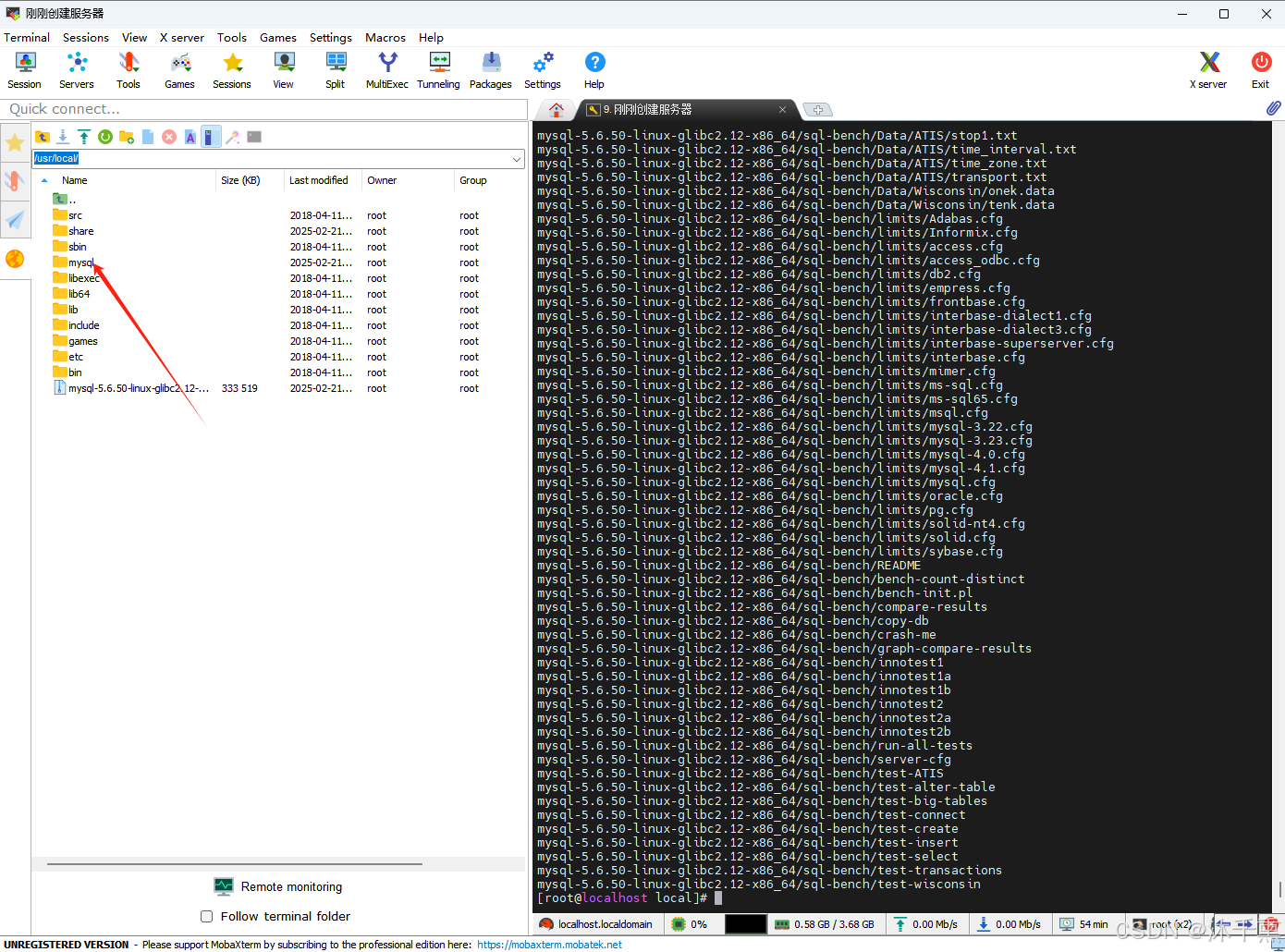1285x952 pixels.
Task: Click the Quick connect input field
Action: (x=264, y=109)
